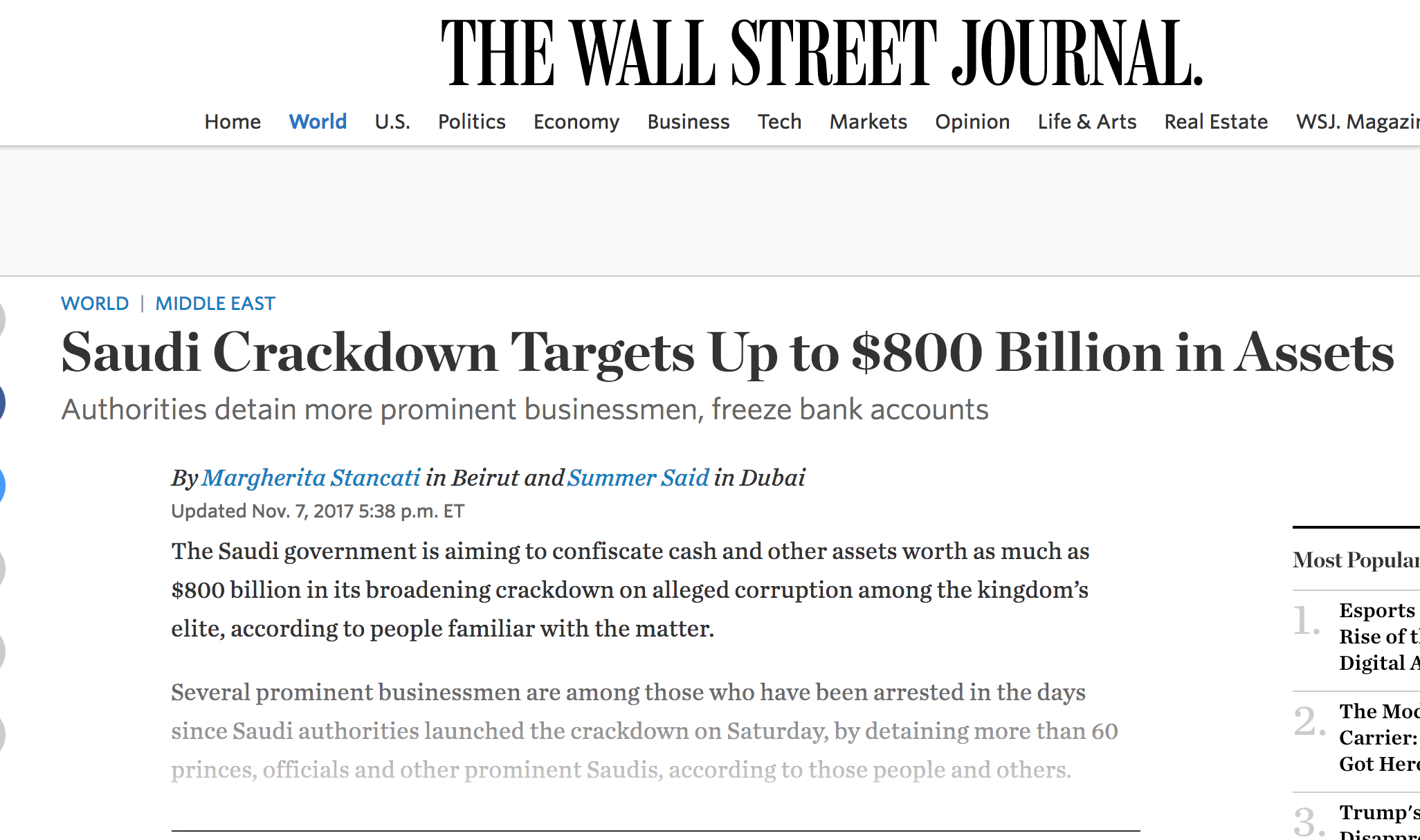Open the Business section

pos(689,122)
